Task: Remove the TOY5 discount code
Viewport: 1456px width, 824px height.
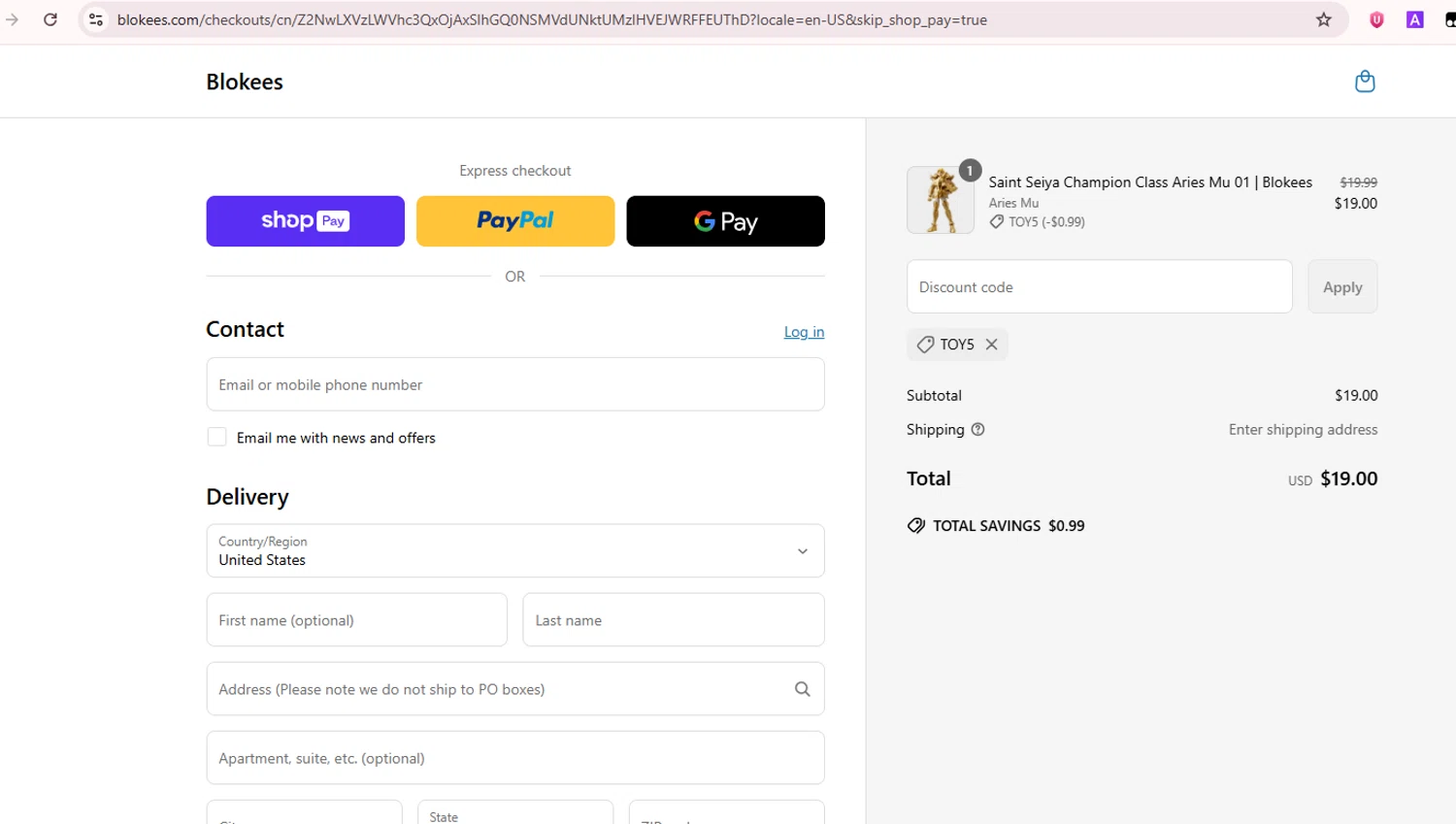Action: click(x=991, y=345)
